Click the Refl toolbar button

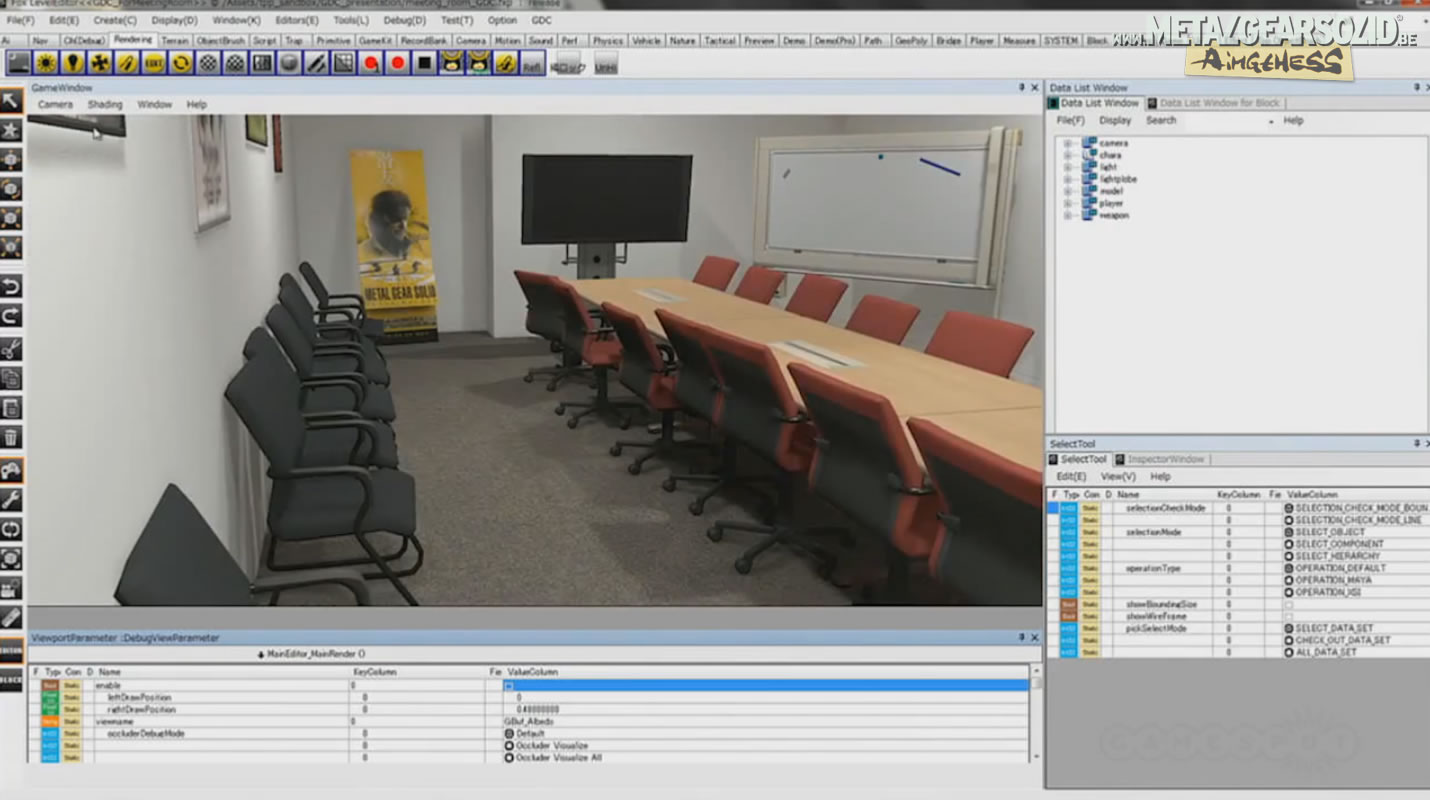point(533,63)
